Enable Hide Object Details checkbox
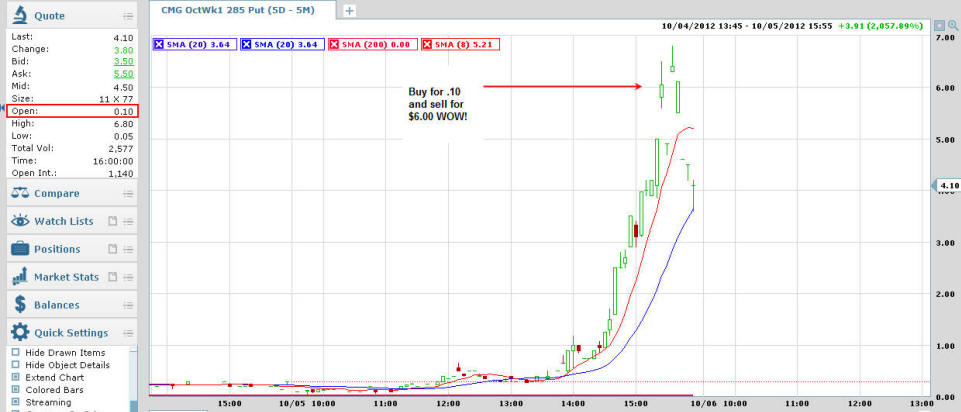961x412 pixels. [15, 365]
